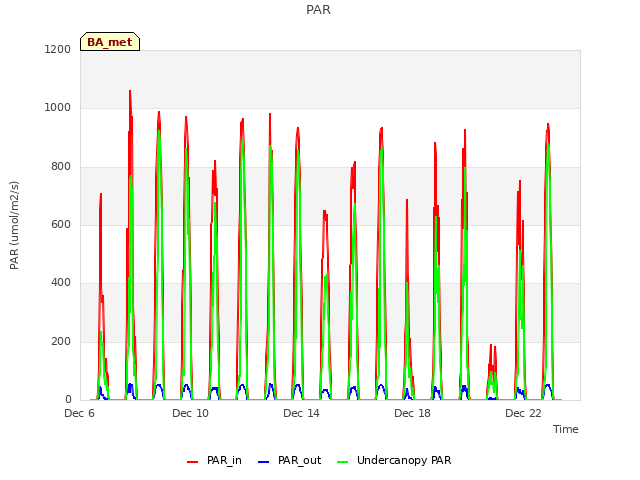The height and width of the screenshot is (480, 640).
Task: Click the 200 y-axis tick label
Action: (61, 341)
